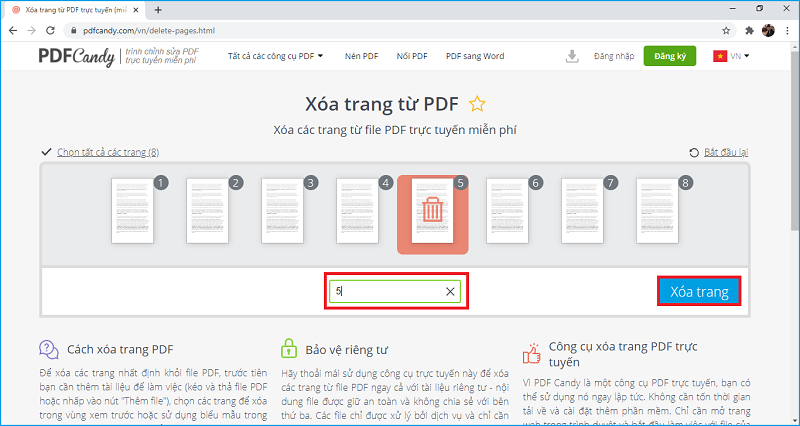The height and width of the screenshot is (426, 800).
Task: Select page 4 thumbnail
Action: pyautogui.click(x=358, y=210)
